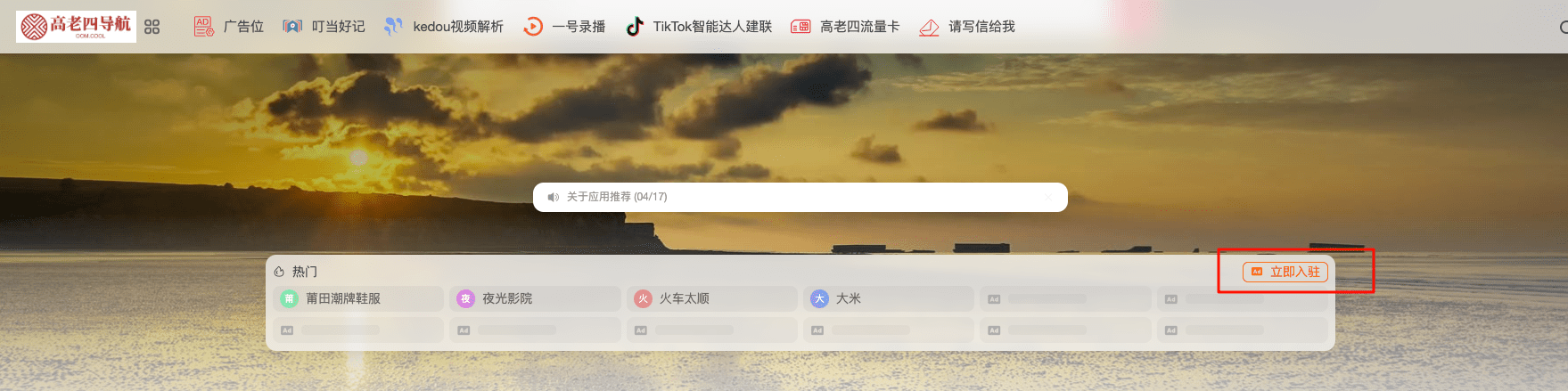The height and width of the screenshot is (391, 1568).
Task: Click the kedou视频解析 tadpole icon
Action: coord(393,27)
